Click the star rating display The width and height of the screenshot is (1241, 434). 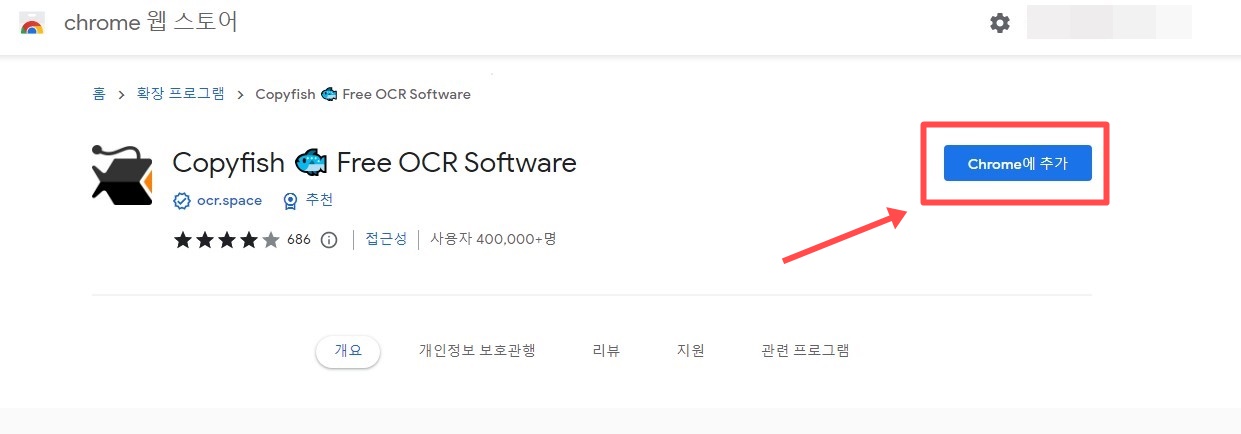coord(227,240)
